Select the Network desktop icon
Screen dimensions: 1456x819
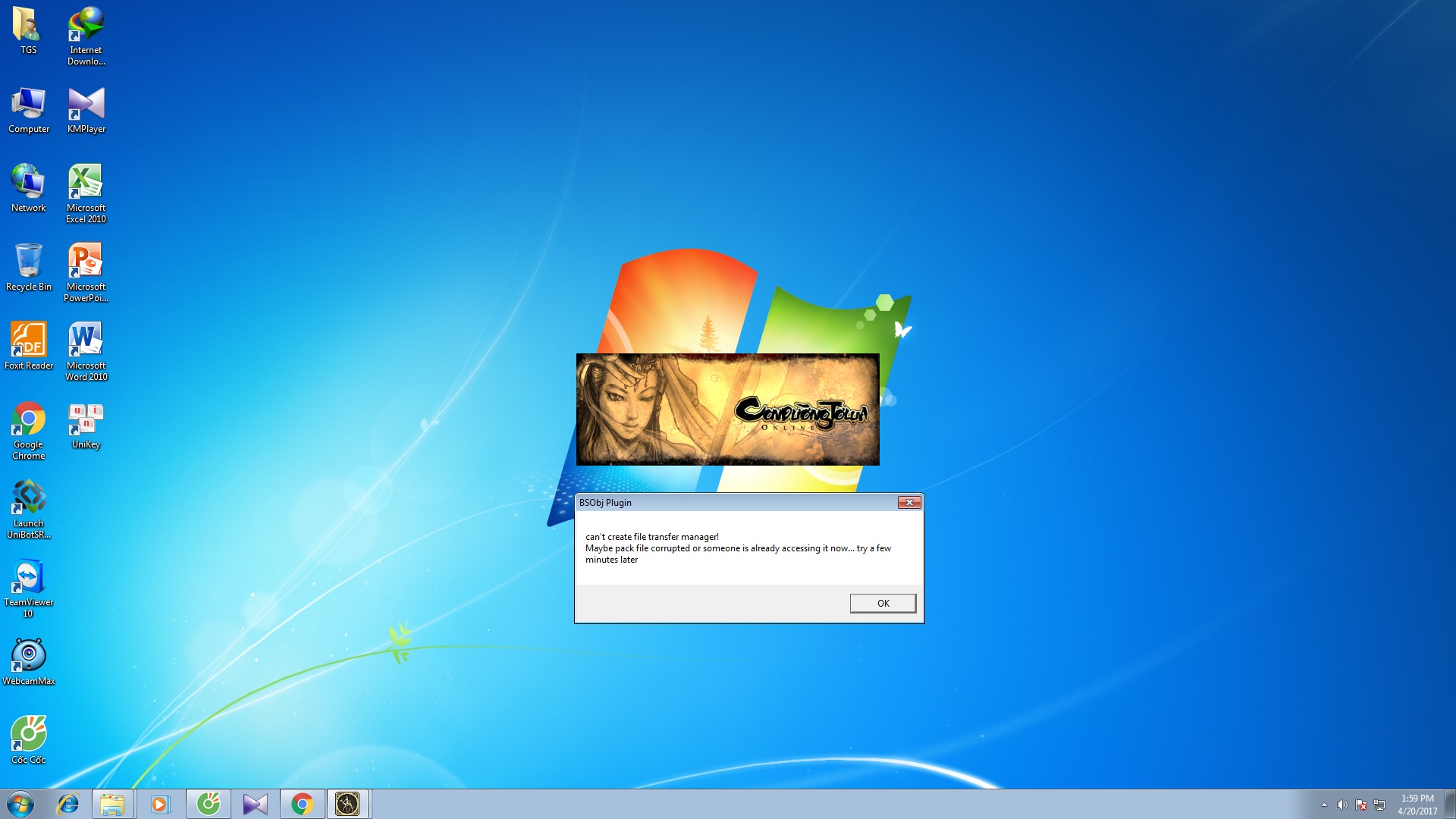pos(28,188)
